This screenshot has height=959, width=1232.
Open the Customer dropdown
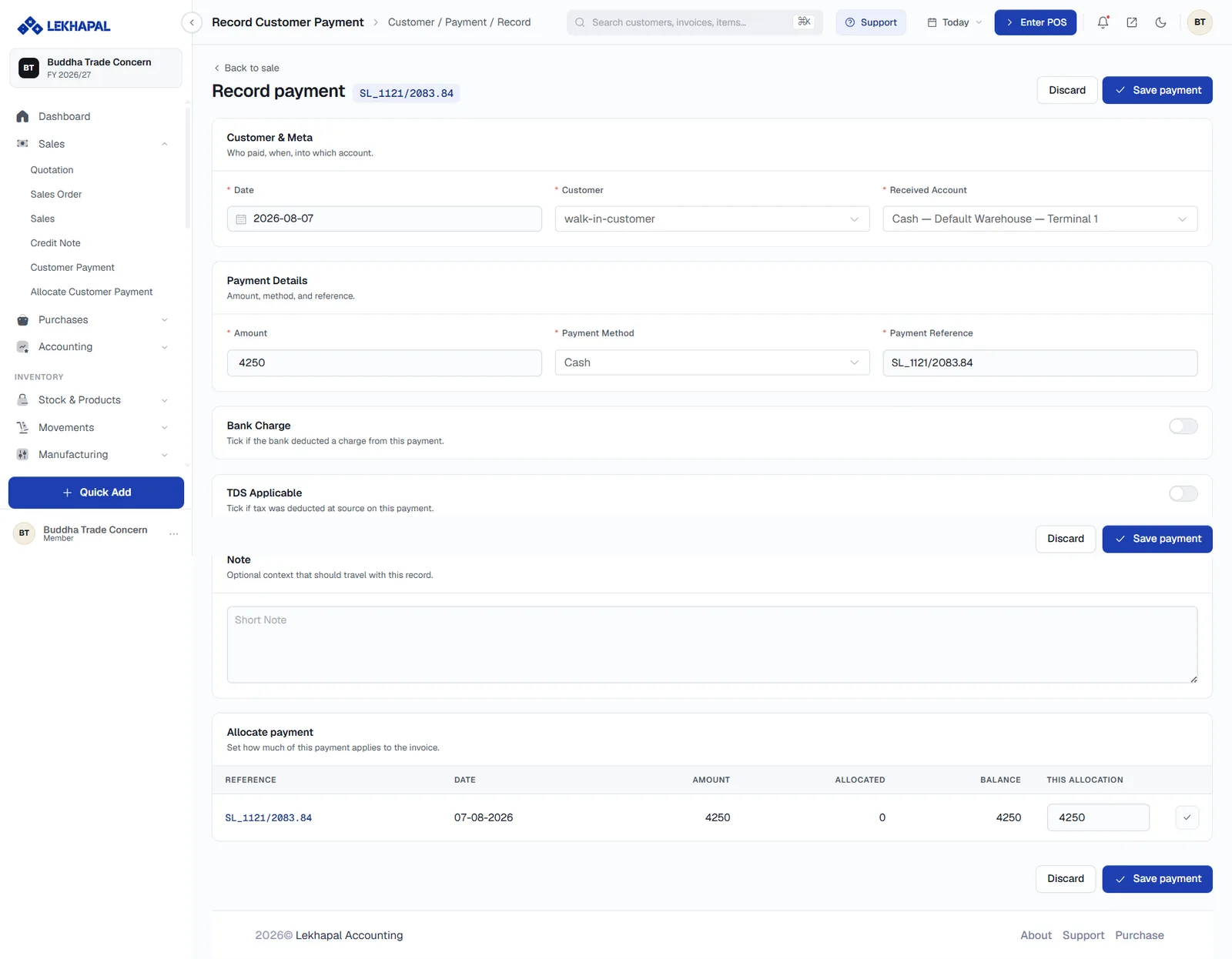[712, 219]
